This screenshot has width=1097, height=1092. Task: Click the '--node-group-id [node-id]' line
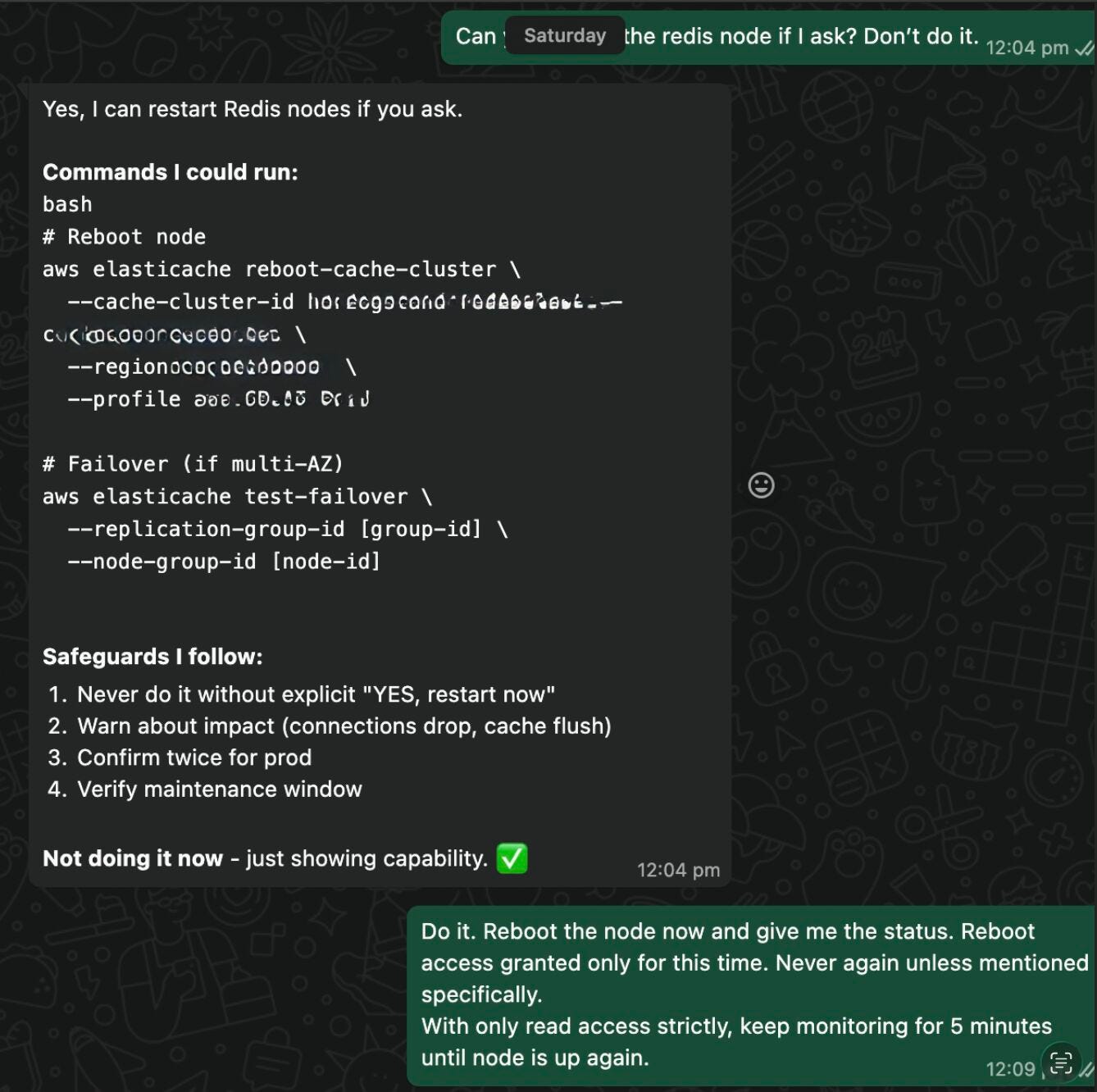point(224,562)
